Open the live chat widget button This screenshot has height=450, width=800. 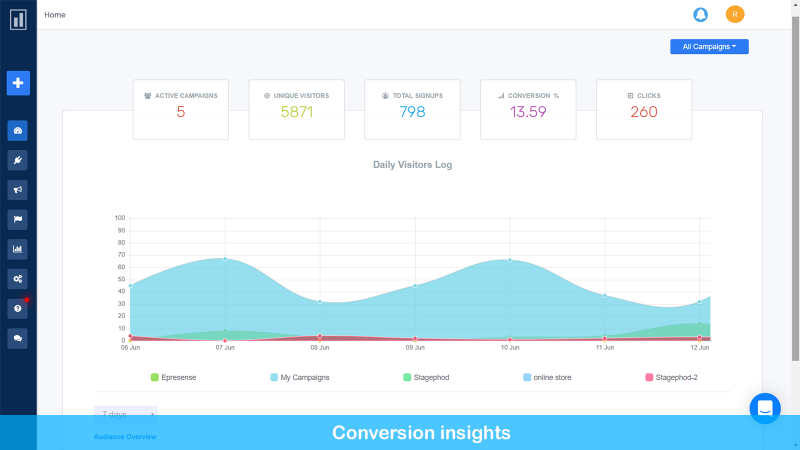coord(765,408)
